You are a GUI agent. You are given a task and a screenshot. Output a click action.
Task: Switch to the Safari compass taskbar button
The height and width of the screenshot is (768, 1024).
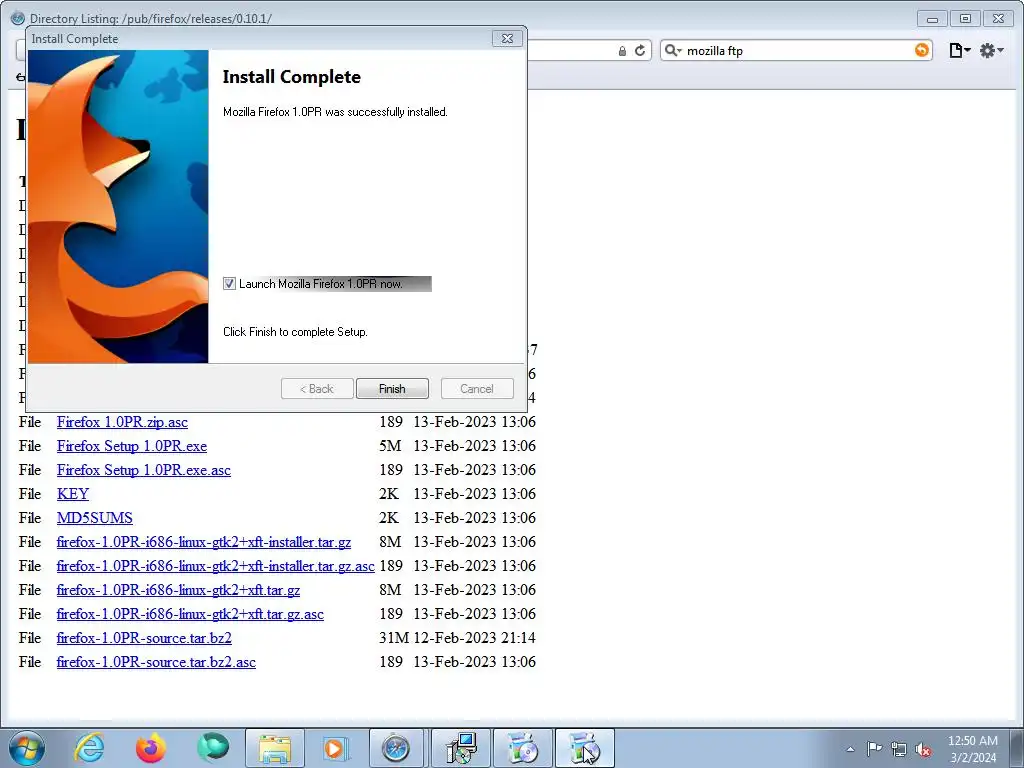(x=396, y=748)
